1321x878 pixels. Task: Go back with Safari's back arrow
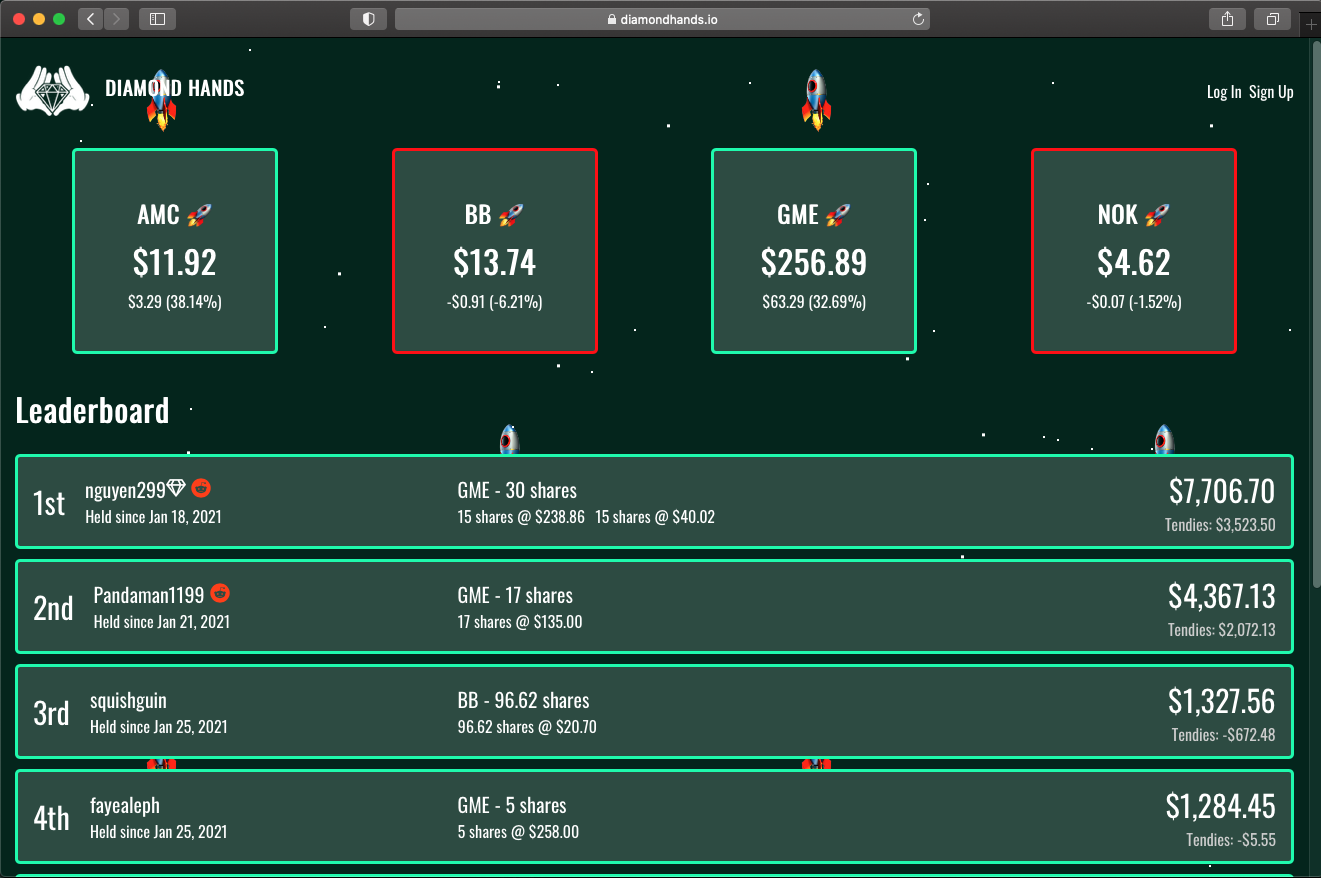[90, 18]
